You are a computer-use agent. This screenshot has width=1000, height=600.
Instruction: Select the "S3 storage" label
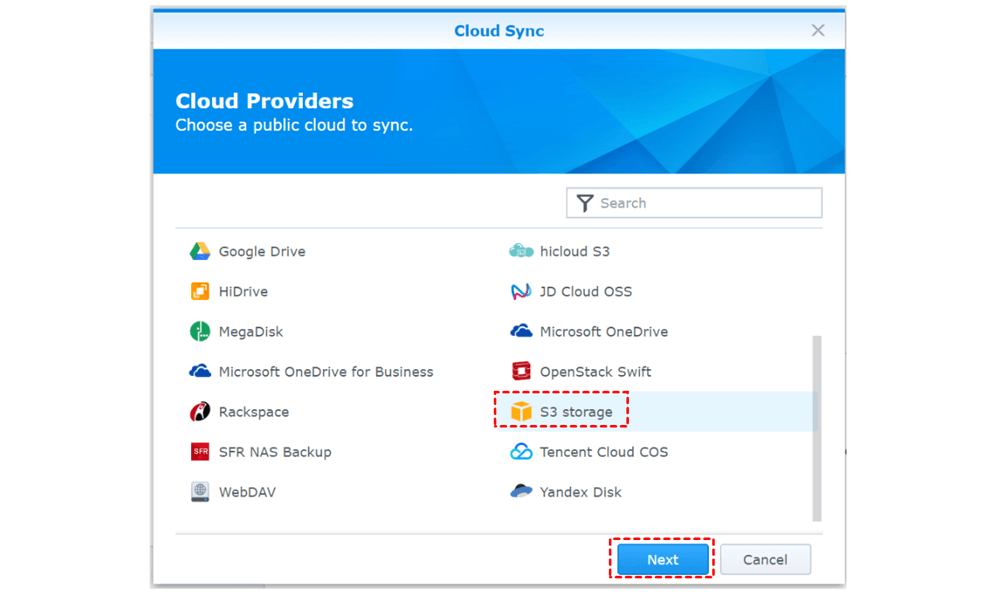coord(576,413)
